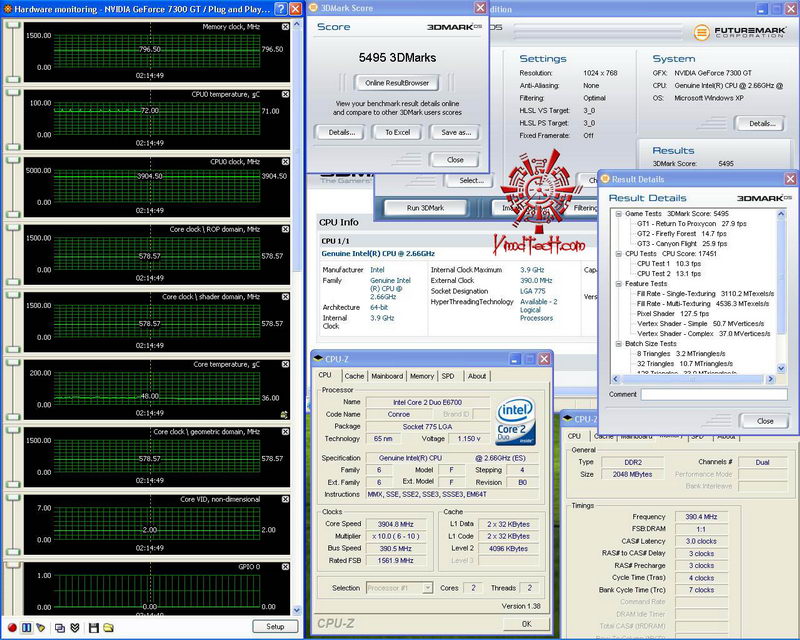This screenshot has width=800, height=640.
Task: Clear monitoring history with the broom icon
Action: click(x=41, y=627)
